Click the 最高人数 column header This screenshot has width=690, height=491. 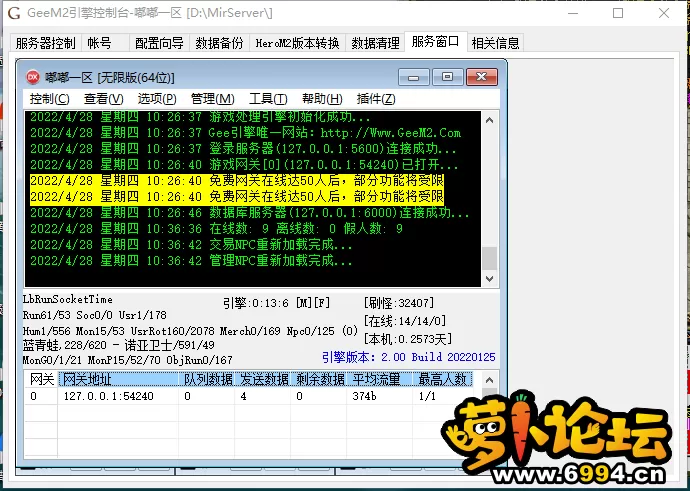point(443,379)
